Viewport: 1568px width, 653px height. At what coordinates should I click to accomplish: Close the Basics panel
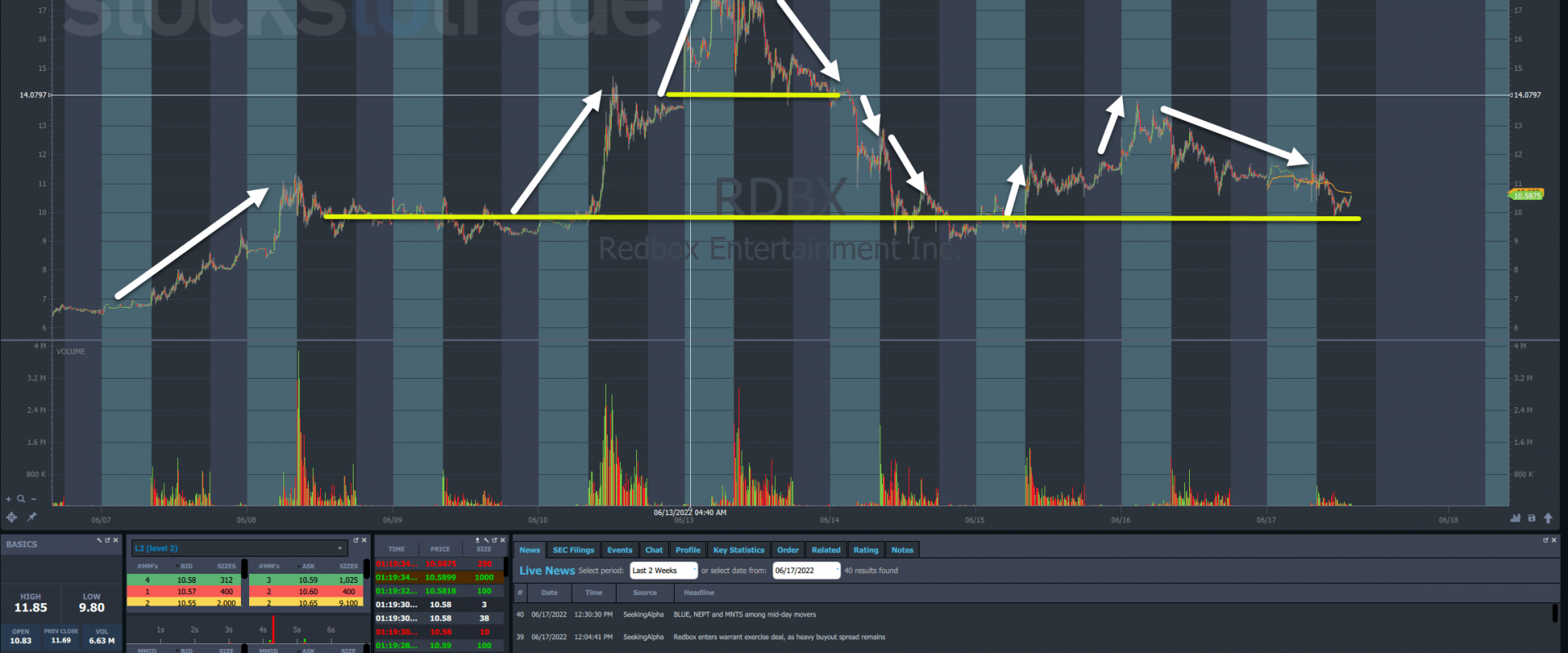[x=116, y=540]
